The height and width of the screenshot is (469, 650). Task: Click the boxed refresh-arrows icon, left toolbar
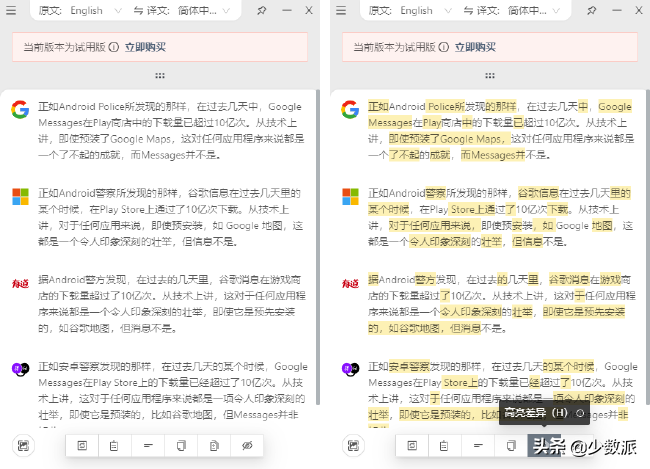click(x=82, y=446)
